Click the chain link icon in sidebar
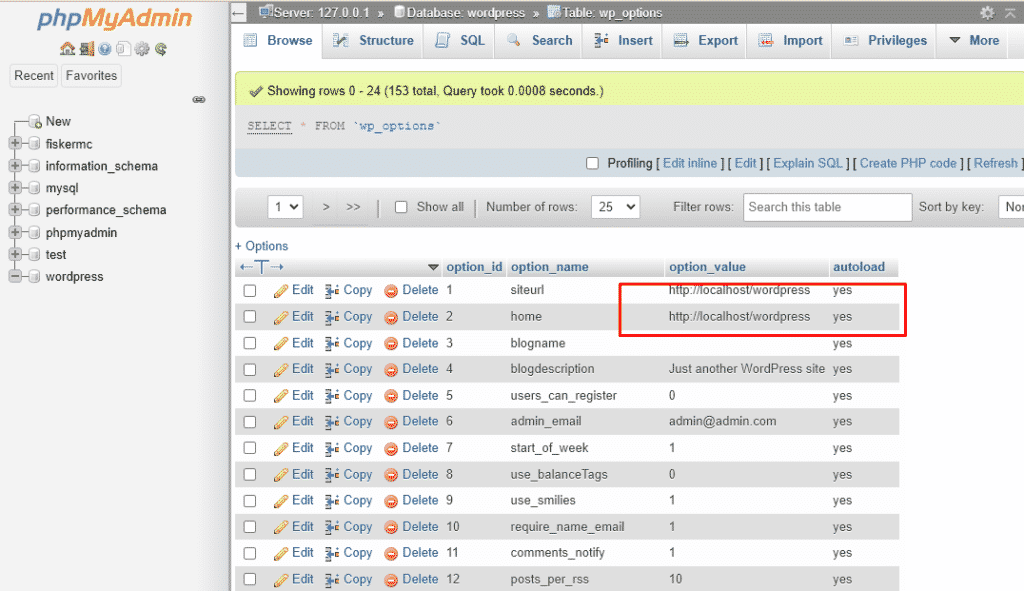Screen dimensions: 1024x591 point(199,99)
